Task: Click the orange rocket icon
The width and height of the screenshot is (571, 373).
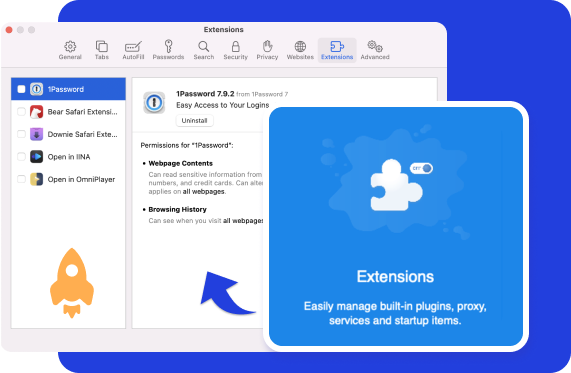Action: tap(72, 283)
